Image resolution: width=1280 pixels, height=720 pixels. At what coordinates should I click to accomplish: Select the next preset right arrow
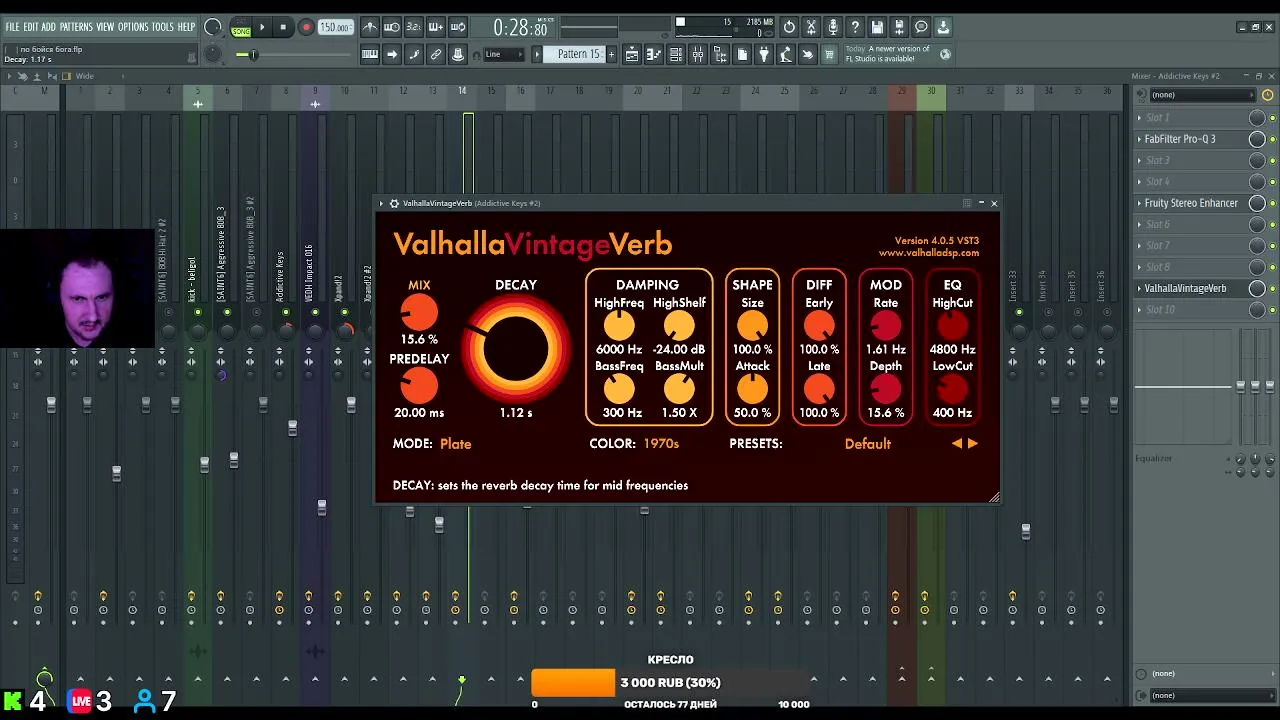tap(973, 444)
